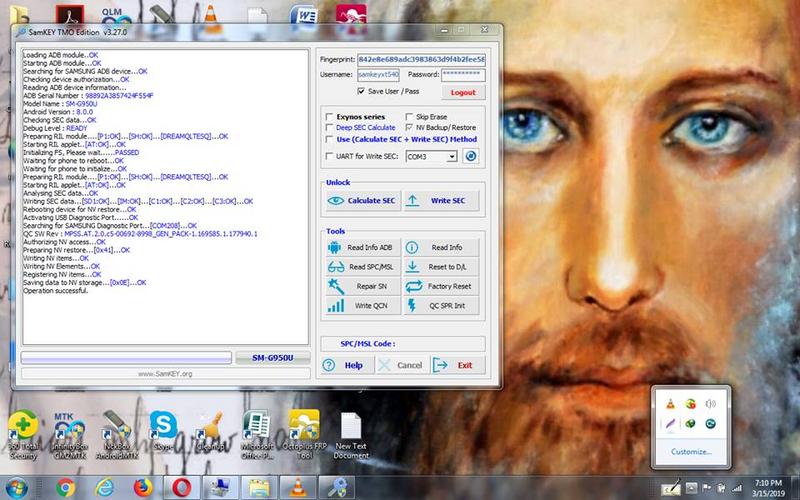Open the www.SamKEY.org link
Viewport: 800px width, 500px height.
(165, 374)
